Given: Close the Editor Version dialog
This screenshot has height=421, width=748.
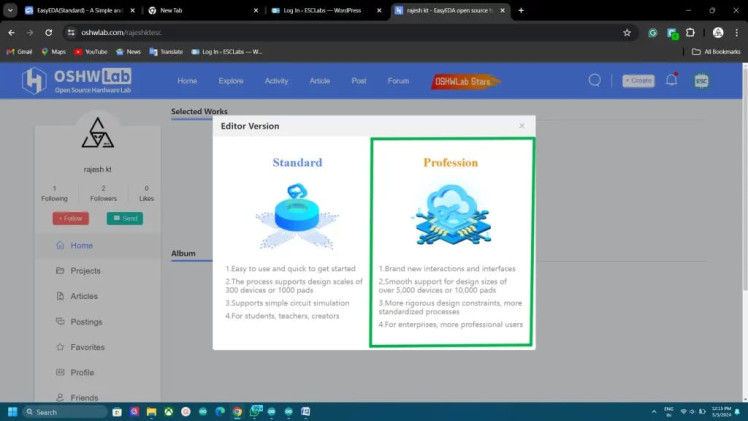Looking at the screenshot, I should 521,126.
